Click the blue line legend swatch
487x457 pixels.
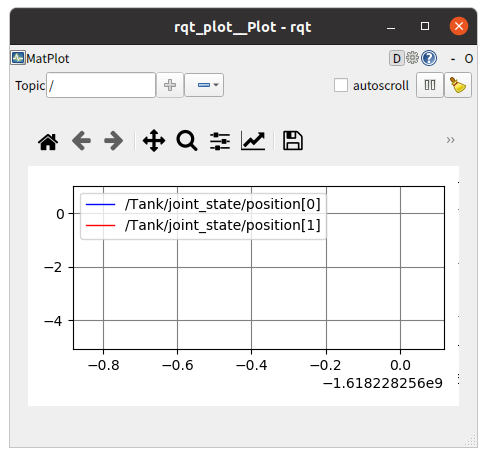(100, 204)
